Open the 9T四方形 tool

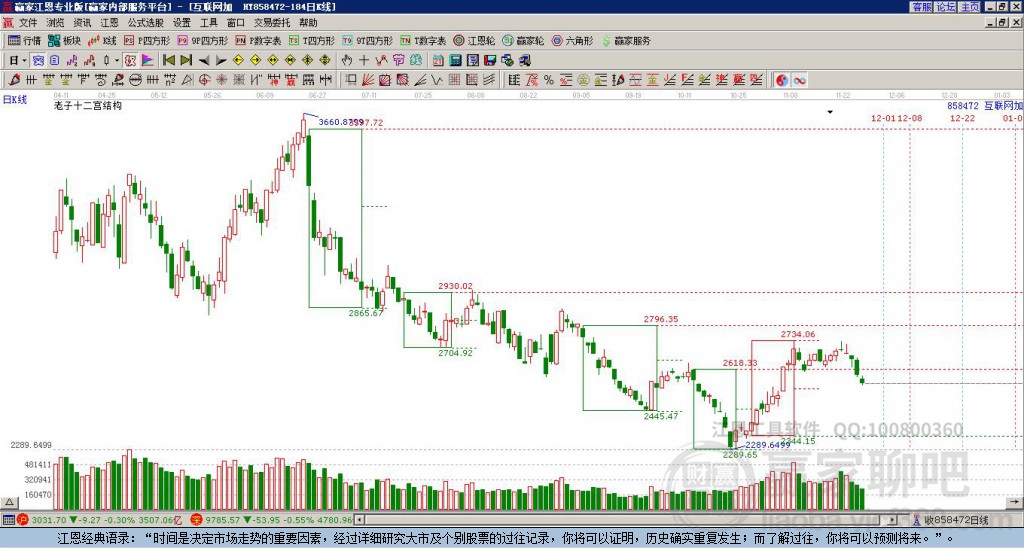pos(367,41)
